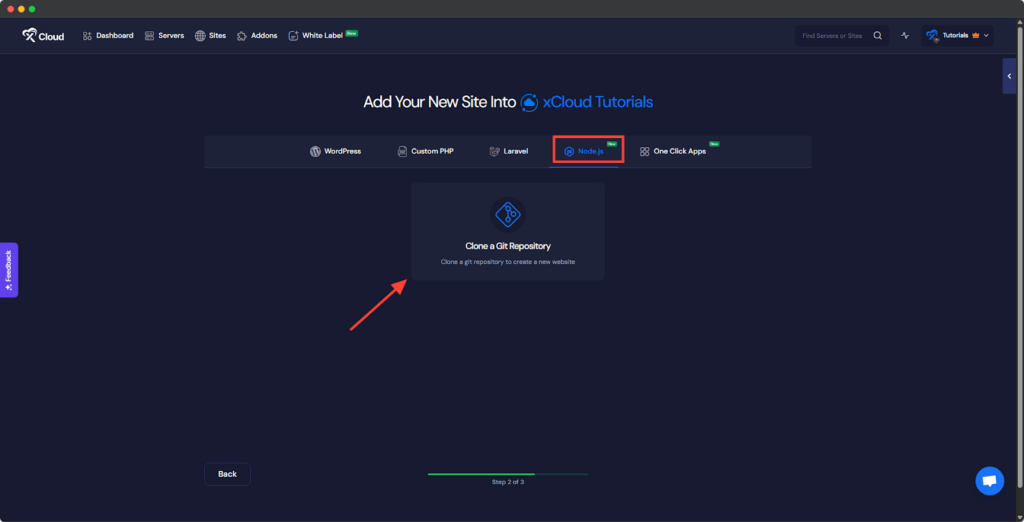Screen dimensions: 1024x522
Task: Open the live chat bubble
Action: click(989, 481)
